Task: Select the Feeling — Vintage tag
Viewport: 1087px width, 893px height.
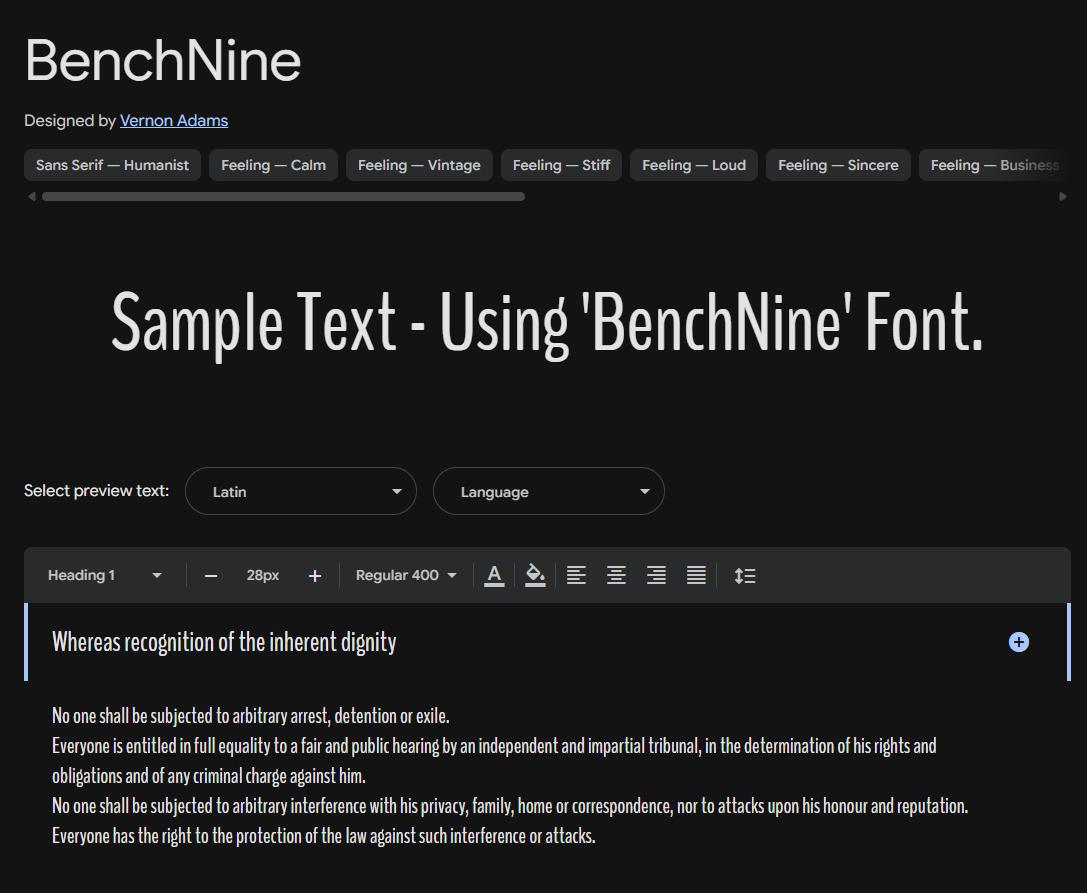Action: (x=419, y=165)
